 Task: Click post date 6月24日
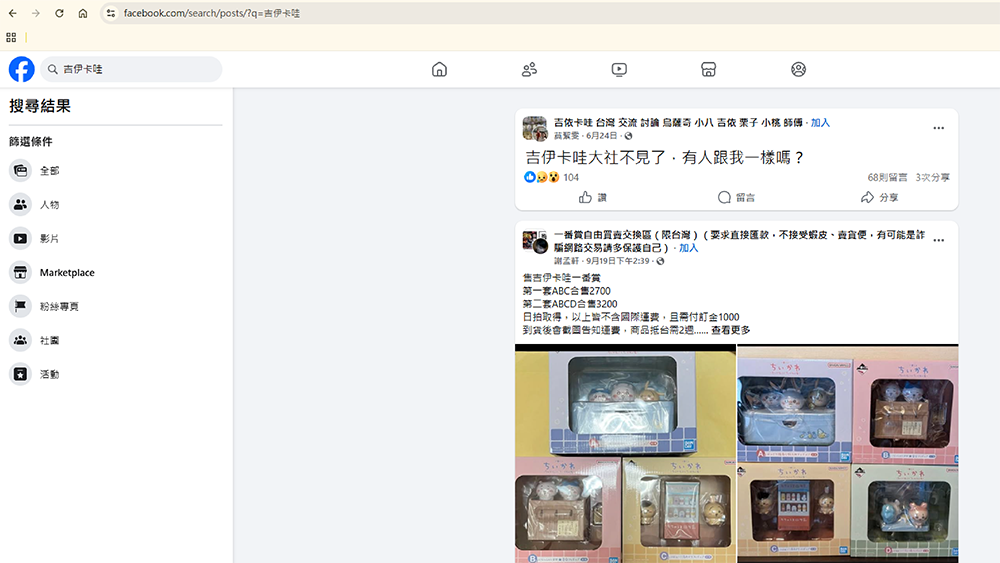(x=601, y=136)
